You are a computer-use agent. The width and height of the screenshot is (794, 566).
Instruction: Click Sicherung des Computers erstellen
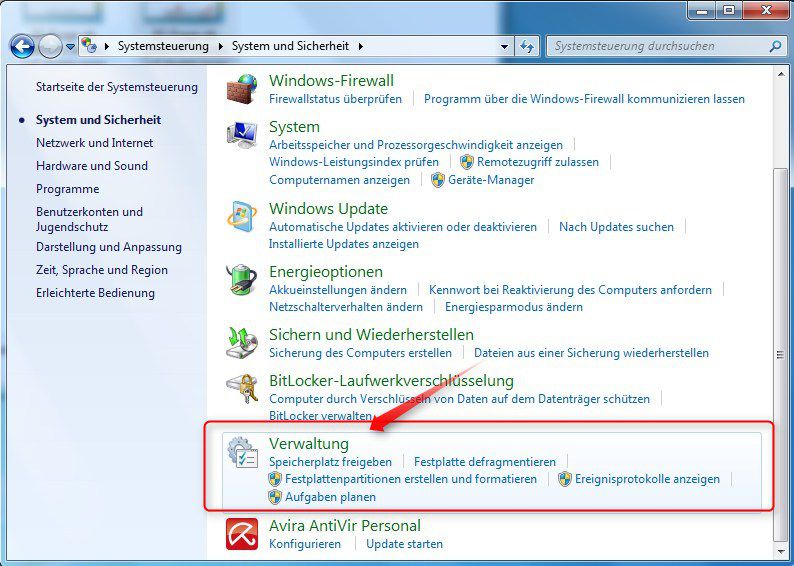tap(360, 353)
